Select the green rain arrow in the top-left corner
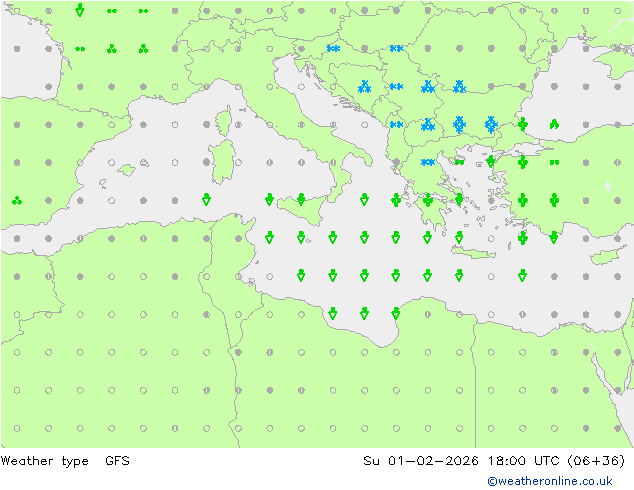The width and height of the screenshot is (634, 490). (80, 10)
